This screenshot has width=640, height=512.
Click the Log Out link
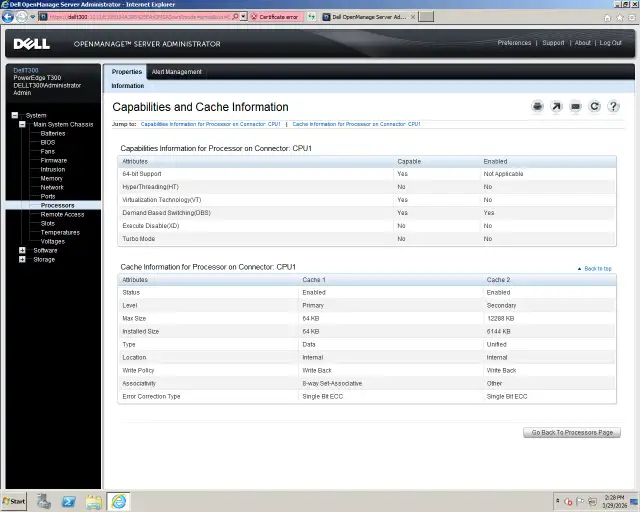point(610,43)
